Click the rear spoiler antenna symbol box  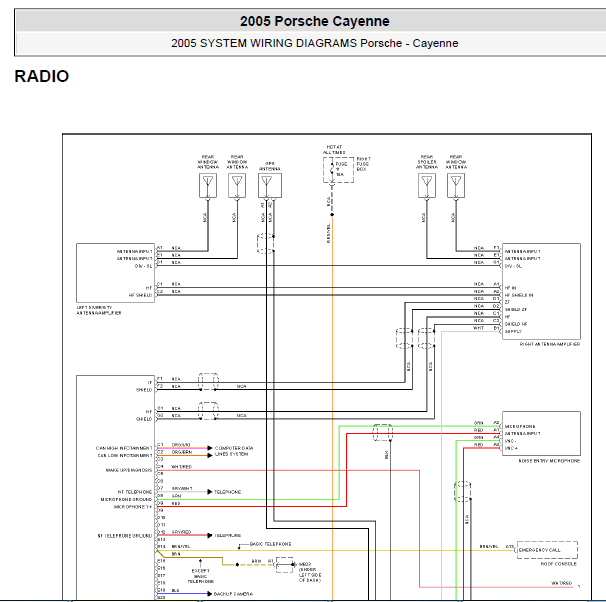[427, 185]
